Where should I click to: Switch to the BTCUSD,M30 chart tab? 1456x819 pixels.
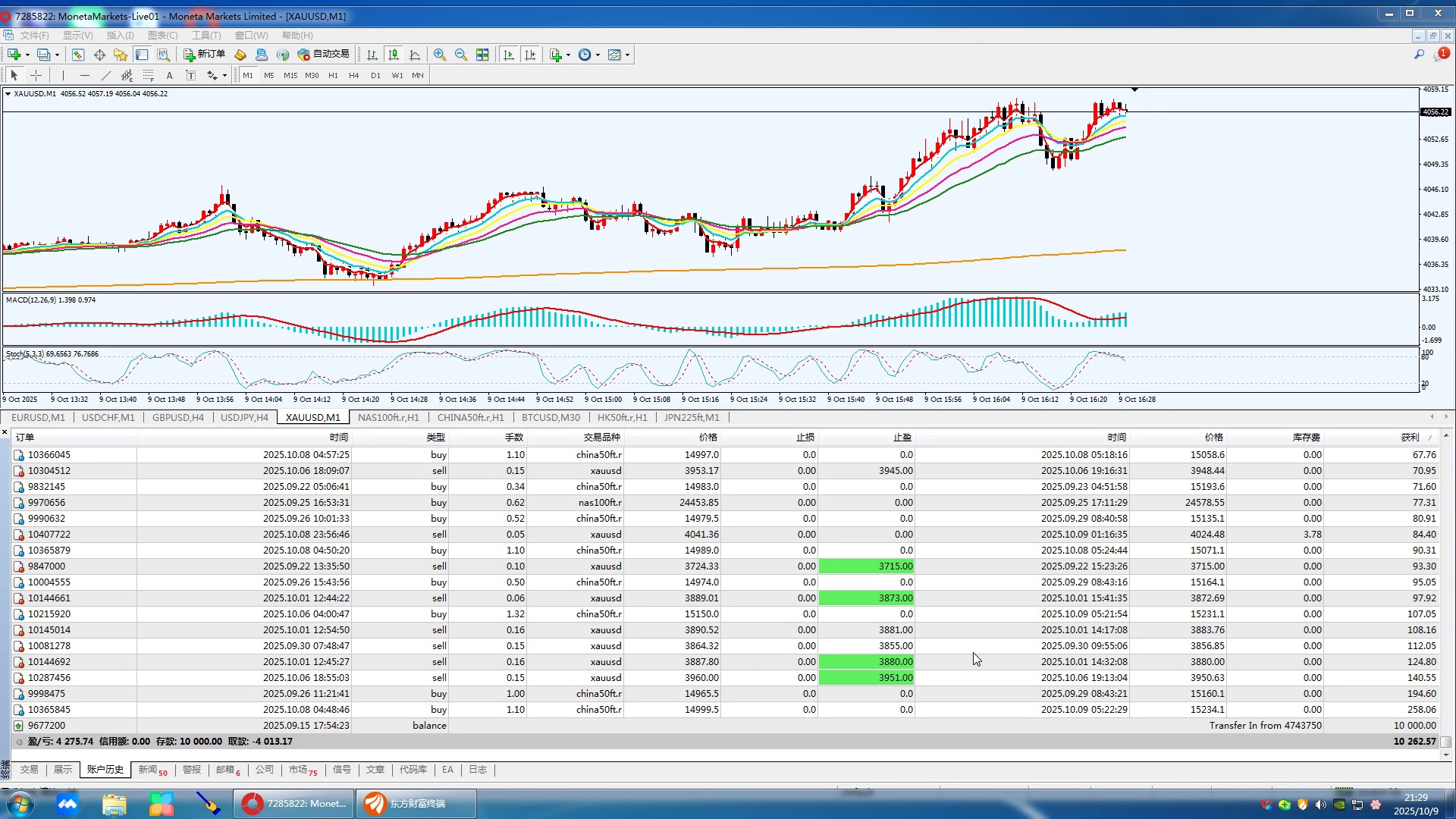pos(551,417)
